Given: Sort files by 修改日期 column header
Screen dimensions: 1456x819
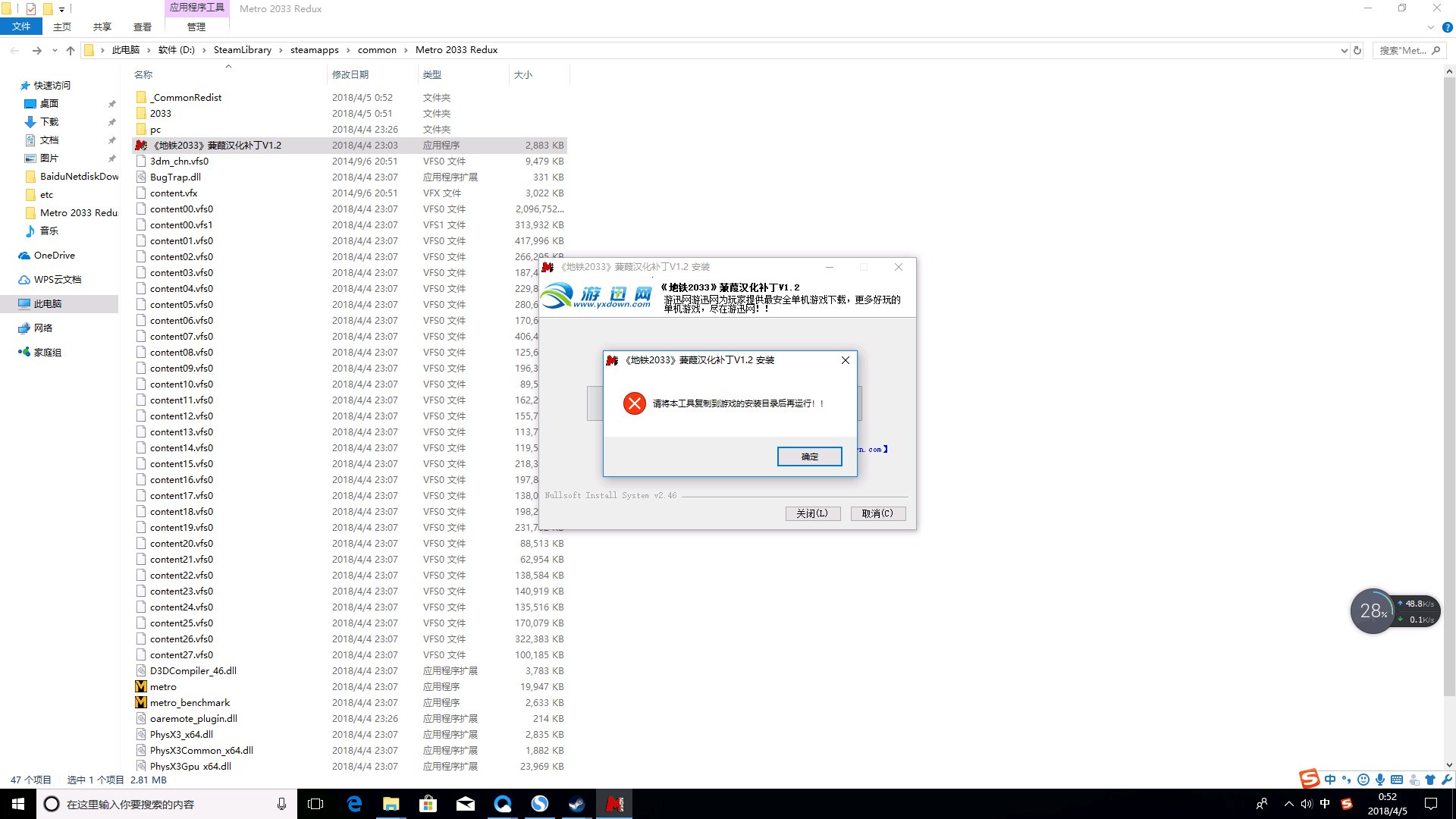Looking at the screenshot, I should coord(350,74).
